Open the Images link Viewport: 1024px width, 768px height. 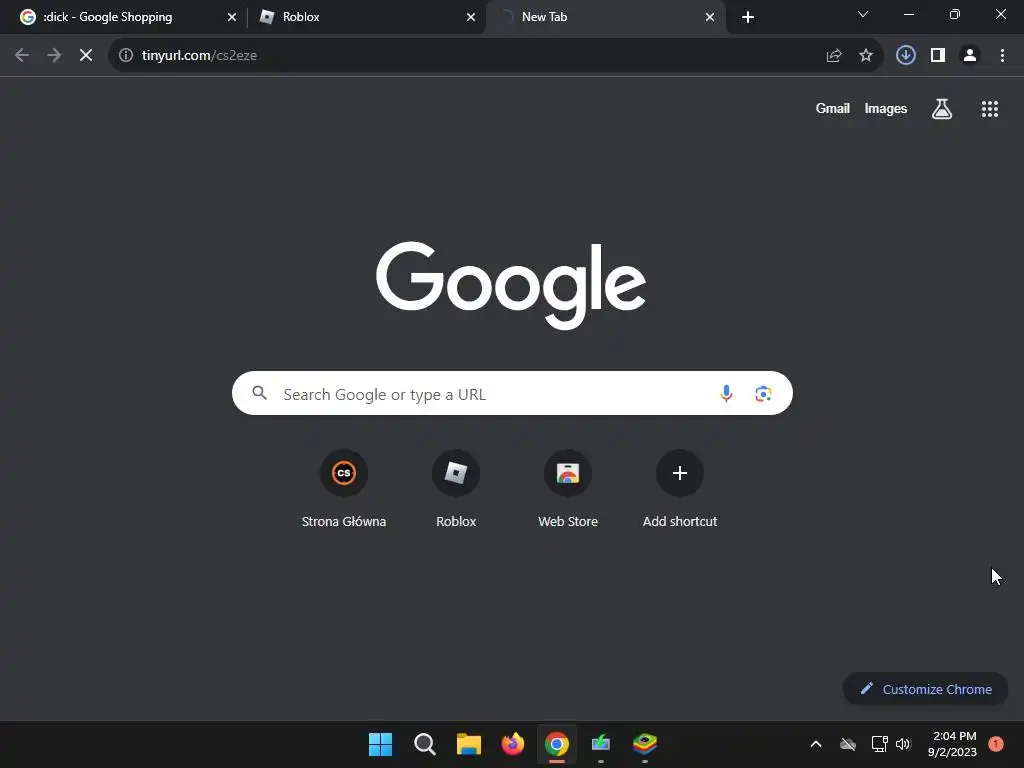coord(886,108)
